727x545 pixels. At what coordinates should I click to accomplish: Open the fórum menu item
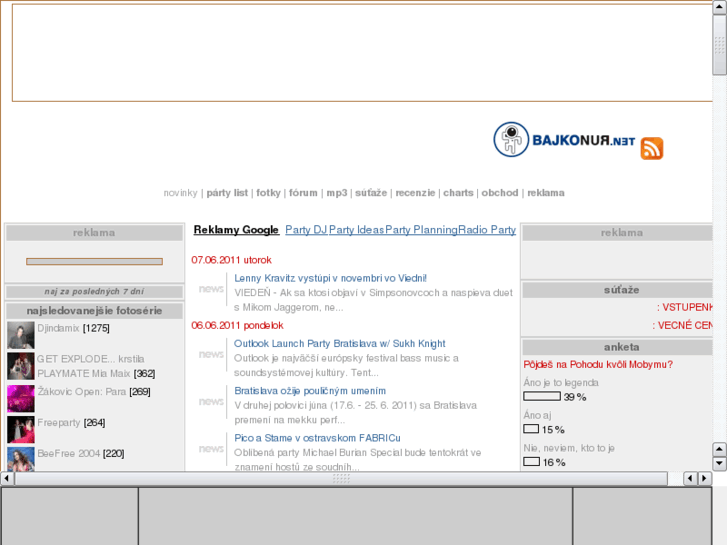tap(303, 192)
